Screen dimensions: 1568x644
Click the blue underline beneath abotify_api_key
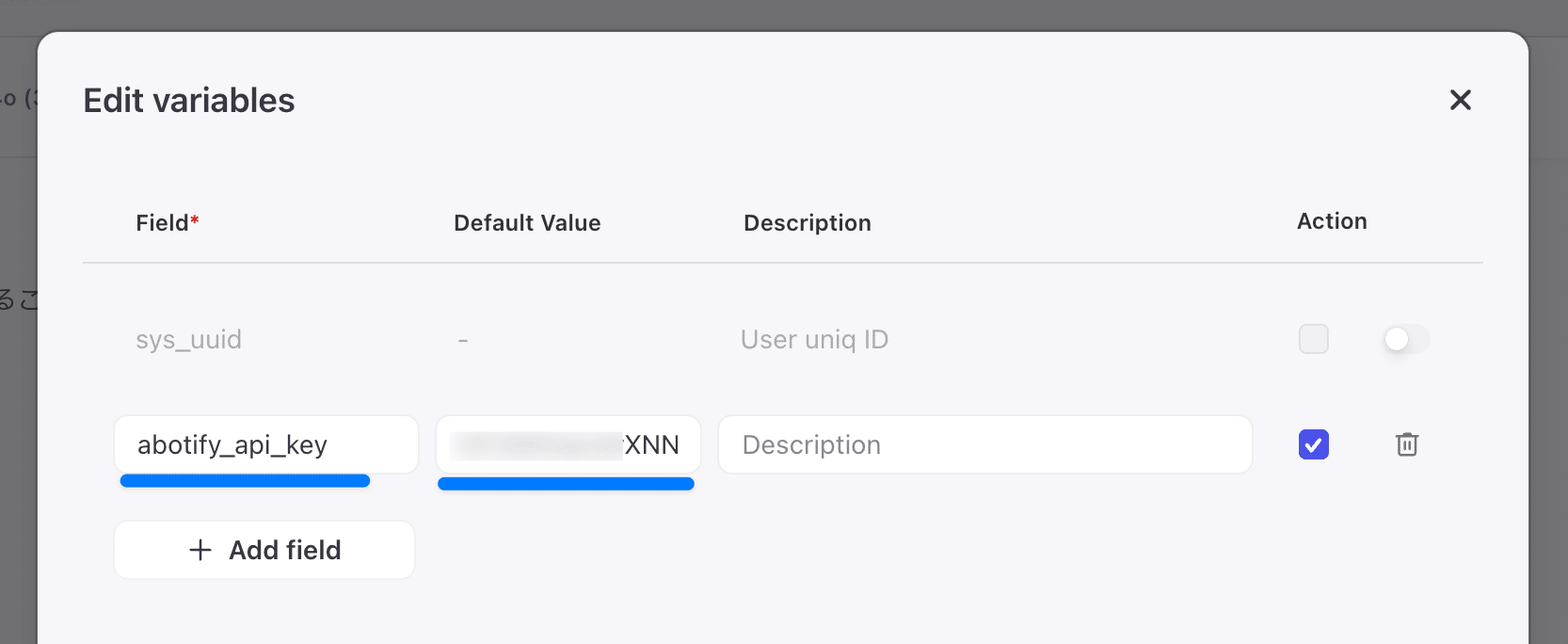pyautogui.click(x=245, y=481)
